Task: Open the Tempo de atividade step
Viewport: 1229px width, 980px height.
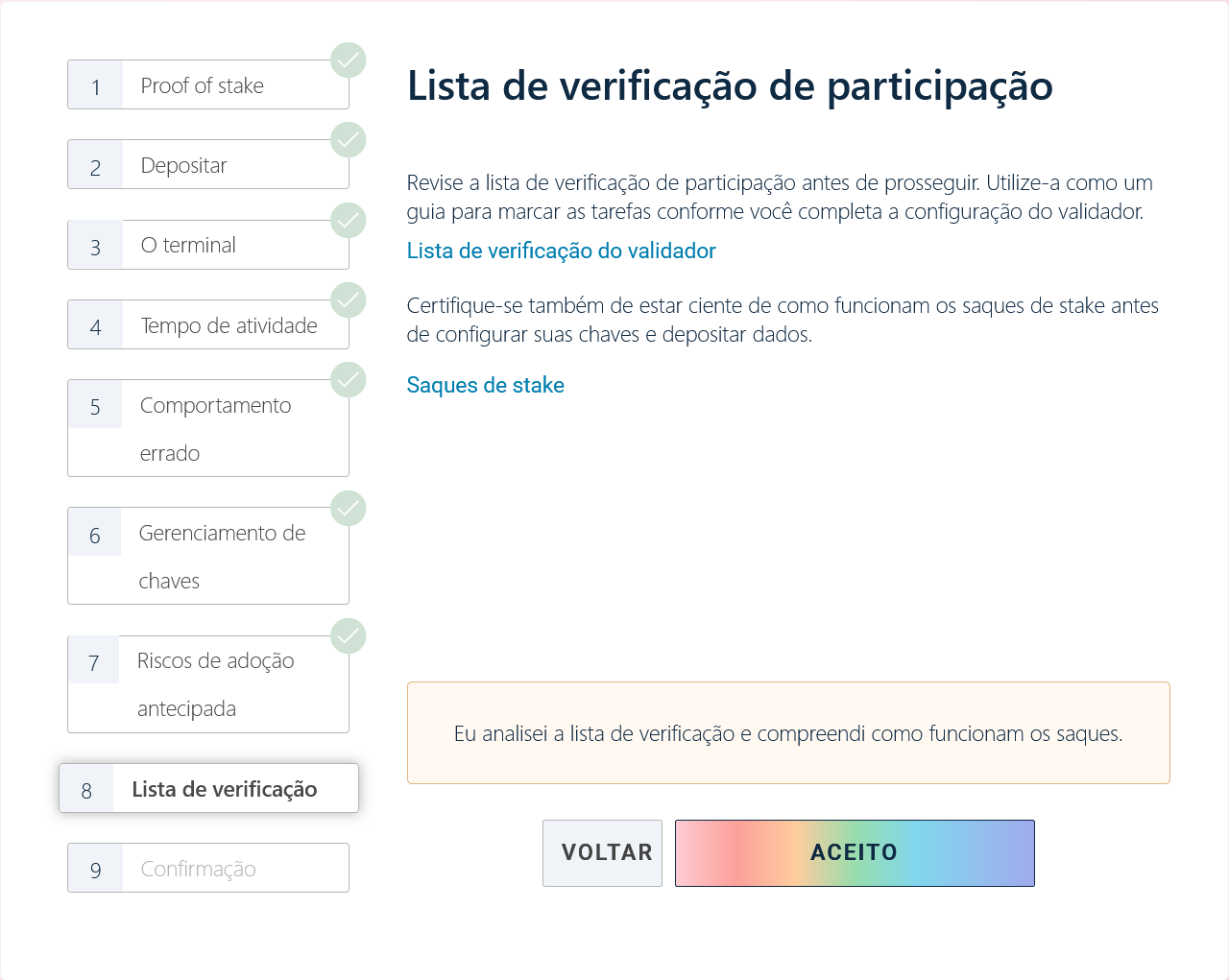Action: (207, 324)
